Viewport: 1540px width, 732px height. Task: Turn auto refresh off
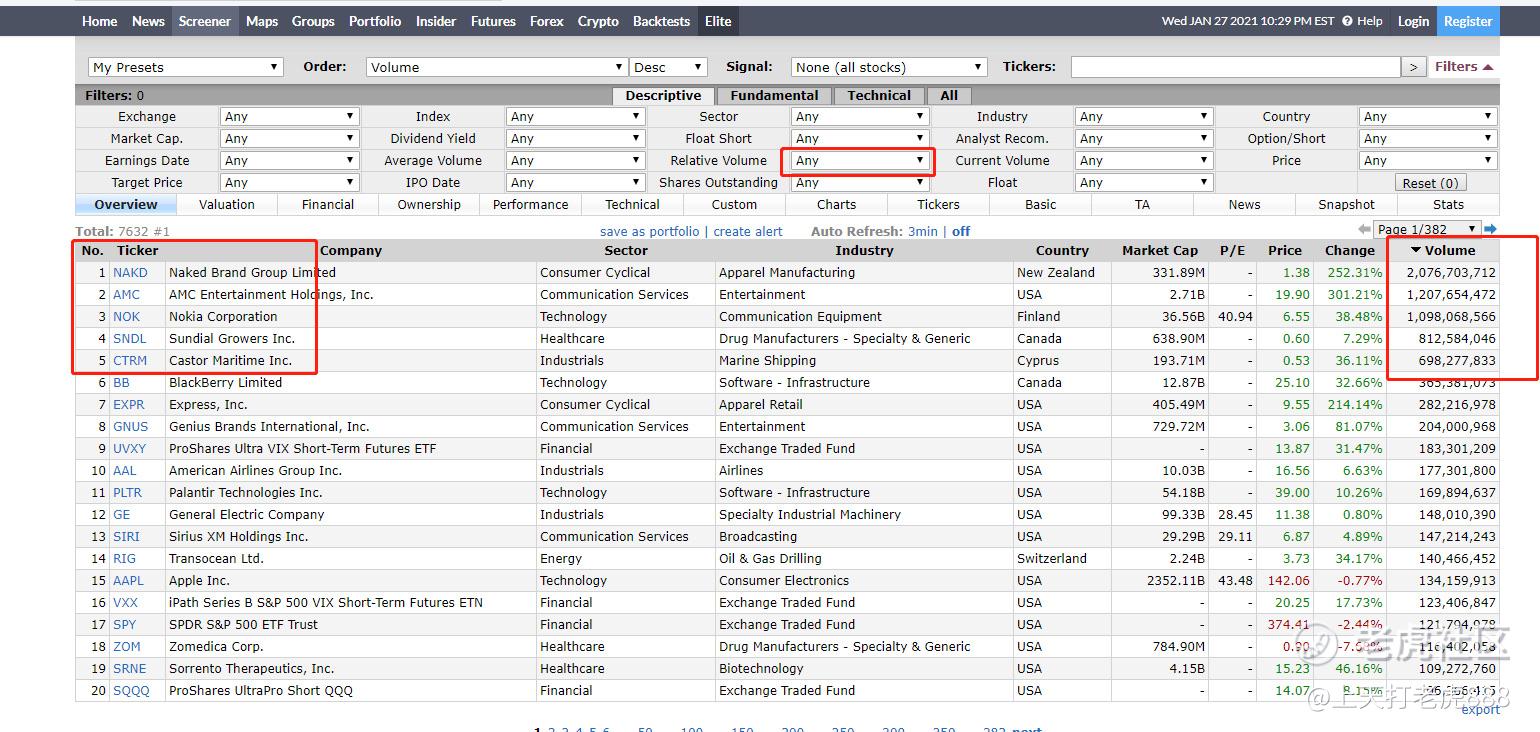[961, 231]
